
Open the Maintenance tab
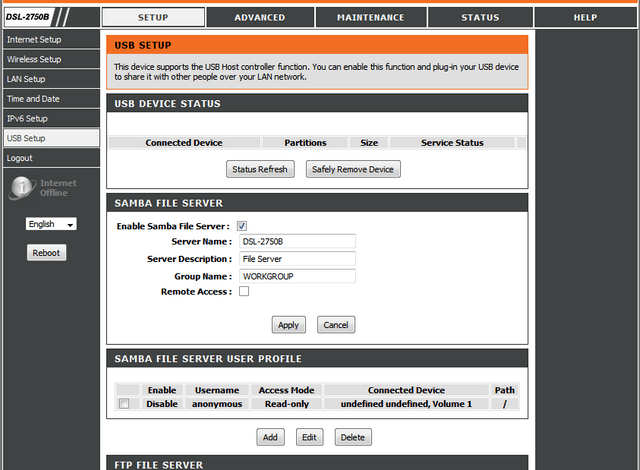(x=370, y=17)
